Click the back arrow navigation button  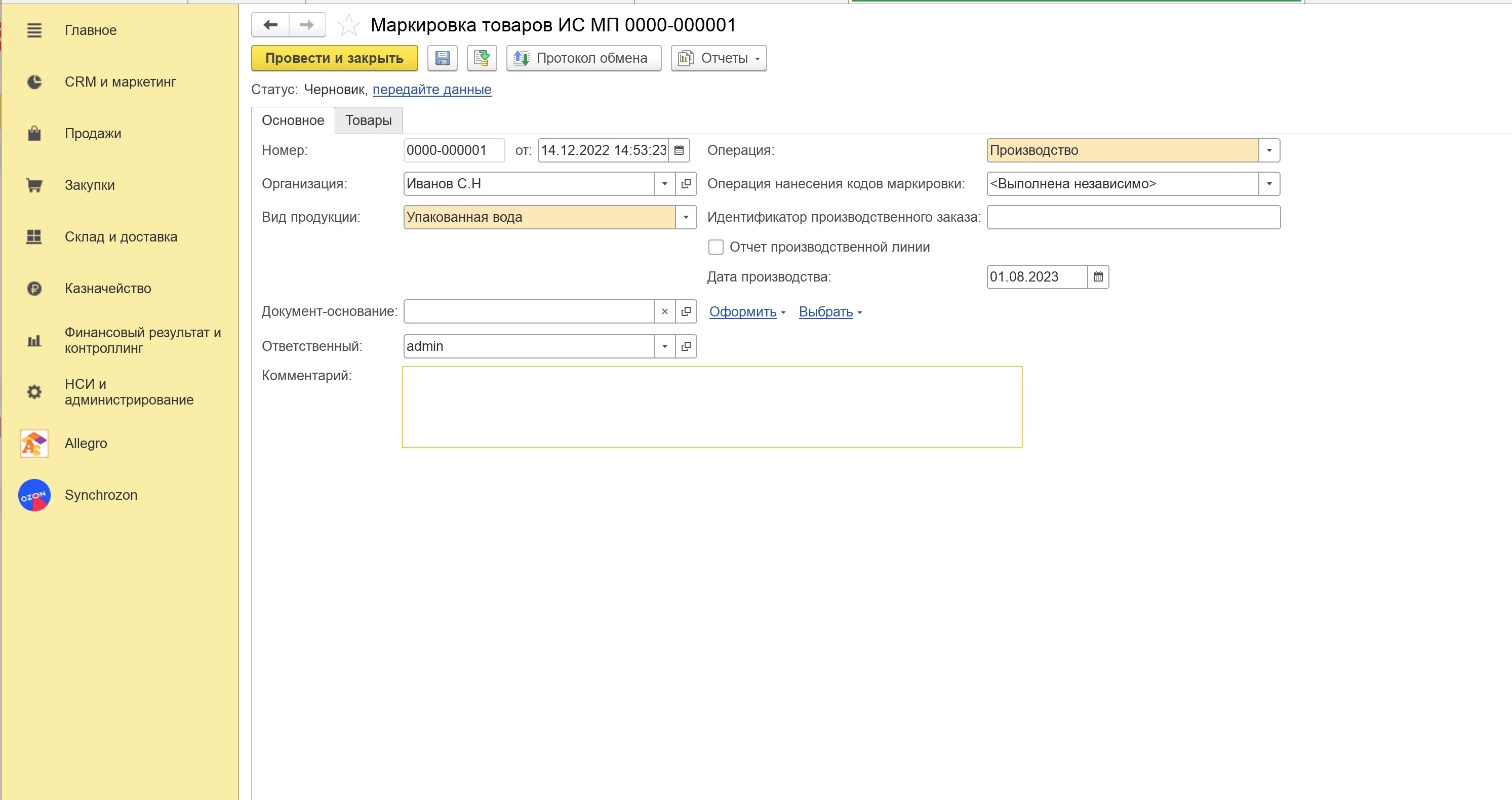(270, 25)
